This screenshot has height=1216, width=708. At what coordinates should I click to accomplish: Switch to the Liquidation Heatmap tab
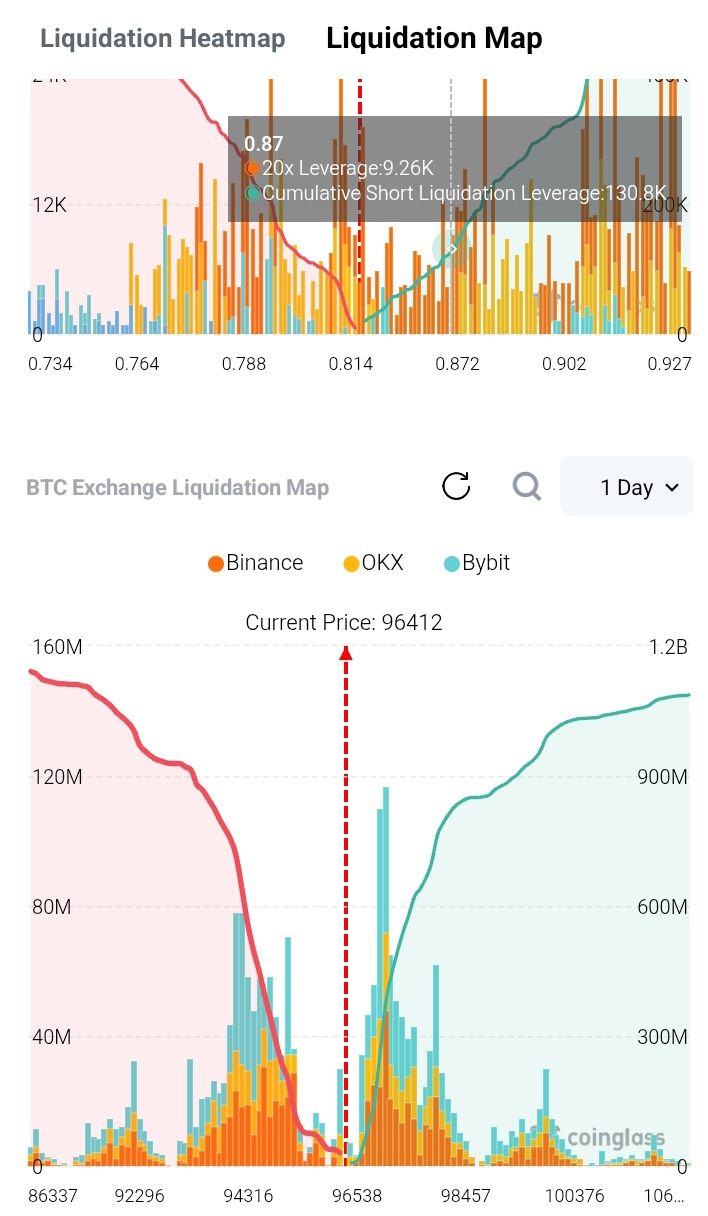(162, 39)
